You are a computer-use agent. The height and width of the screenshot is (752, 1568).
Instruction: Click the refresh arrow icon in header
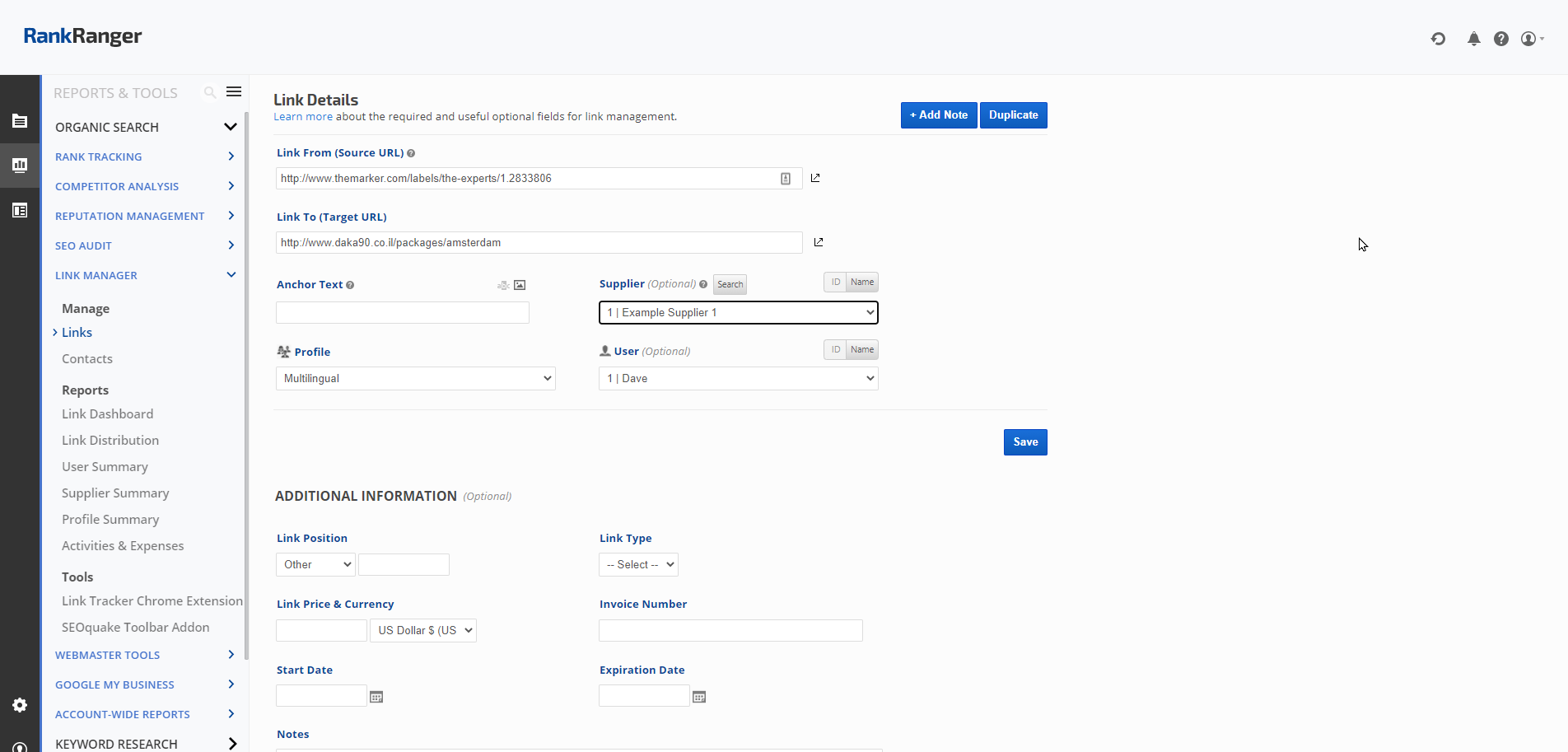point(1438,39)
